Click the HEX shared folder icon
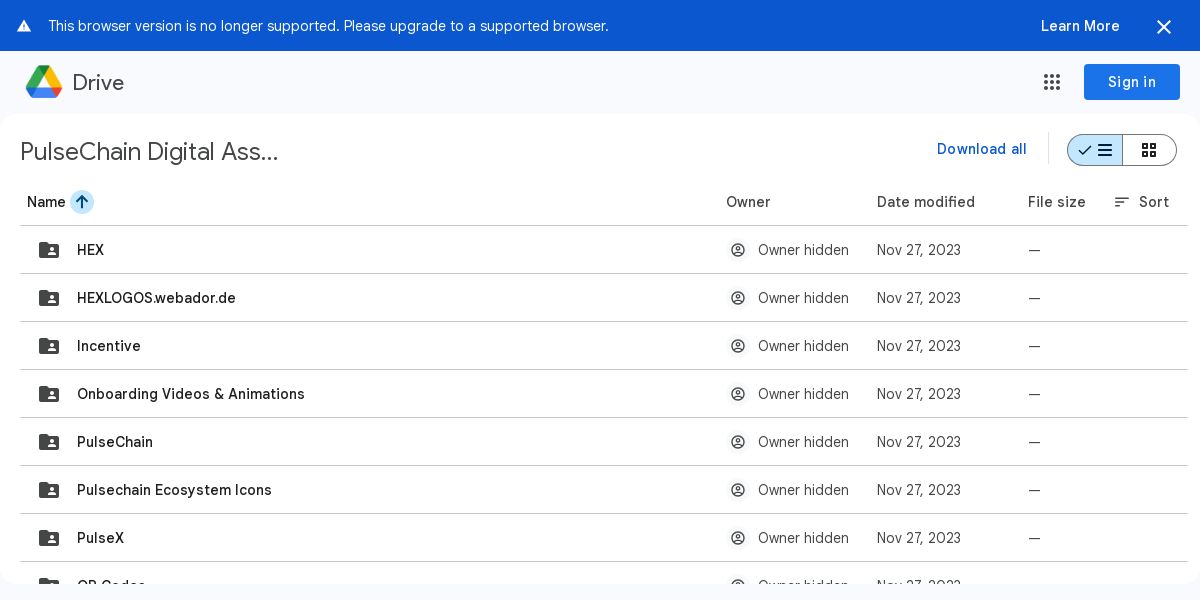Screen dimensions: 1200x600 (49, 250)
